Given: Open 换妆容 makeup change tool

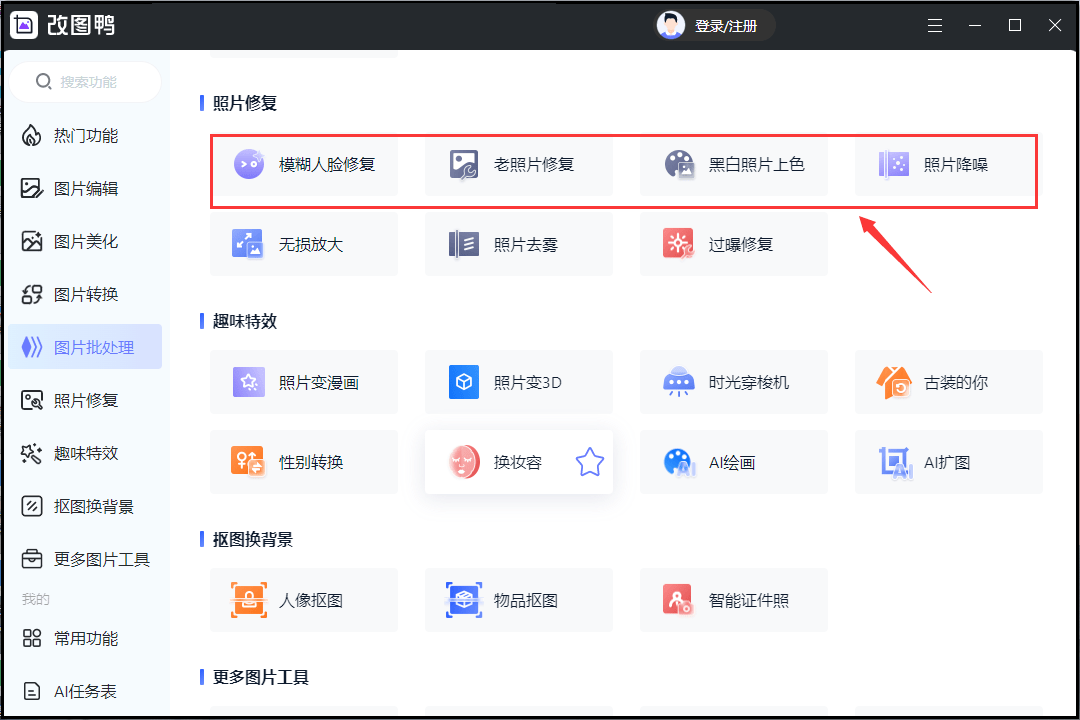Looking at the screenshot, I should [519, 462].
